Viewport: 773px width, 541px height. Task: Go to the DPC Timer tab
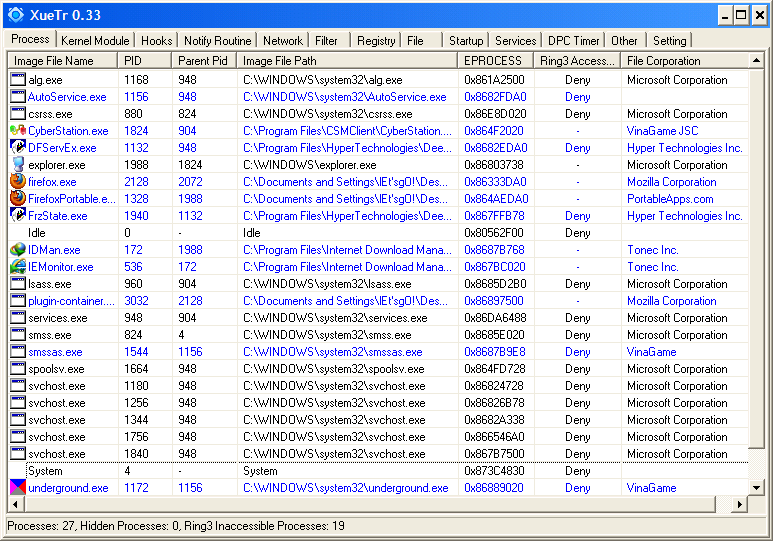pos(574,41)
